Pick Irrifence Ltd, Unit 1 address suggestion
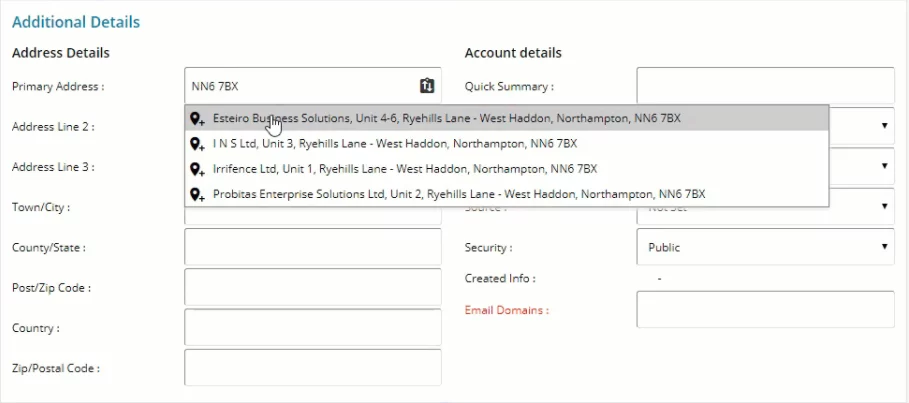This screenshot has height=403, width=909. point(507,169)
